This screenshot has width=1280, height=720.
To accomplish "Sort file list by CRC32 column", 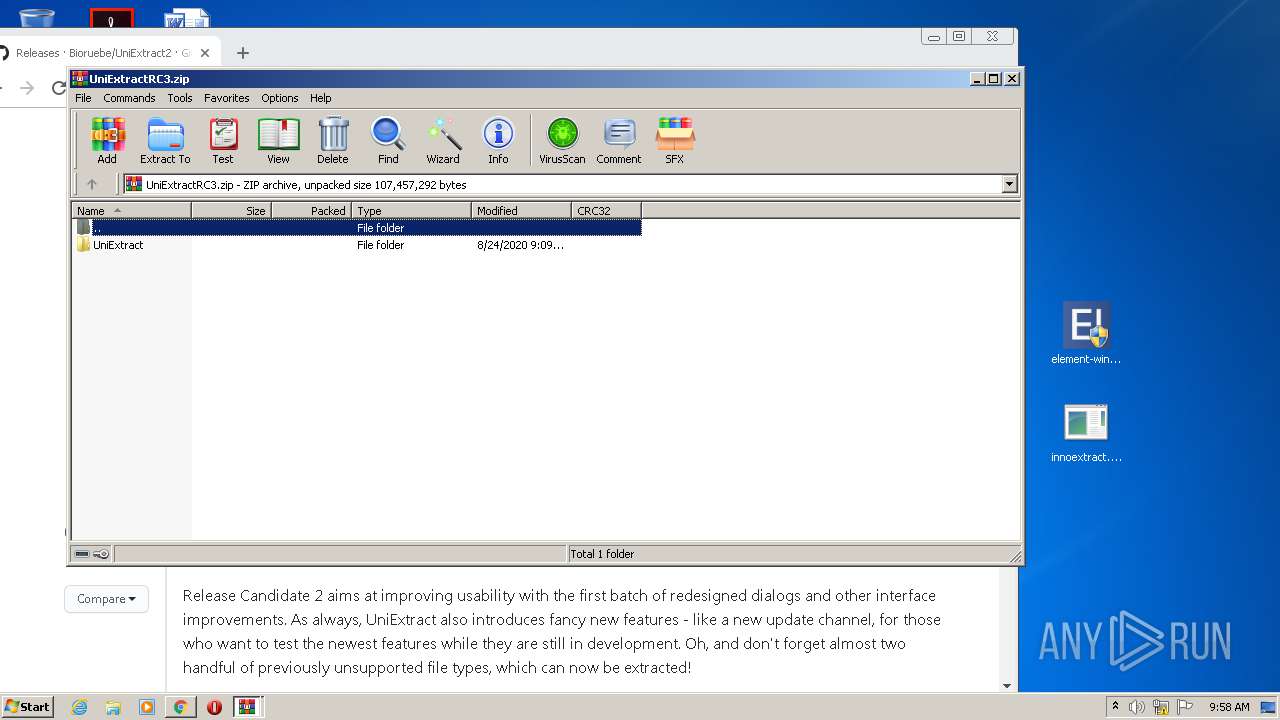I will [606, 210].
